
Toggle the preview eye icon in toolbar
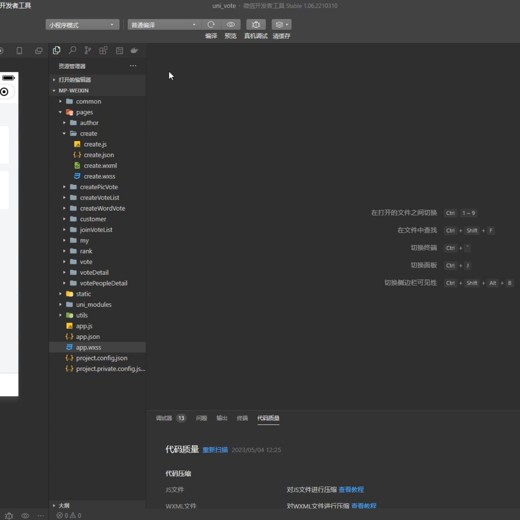click(x=230, y=25)
